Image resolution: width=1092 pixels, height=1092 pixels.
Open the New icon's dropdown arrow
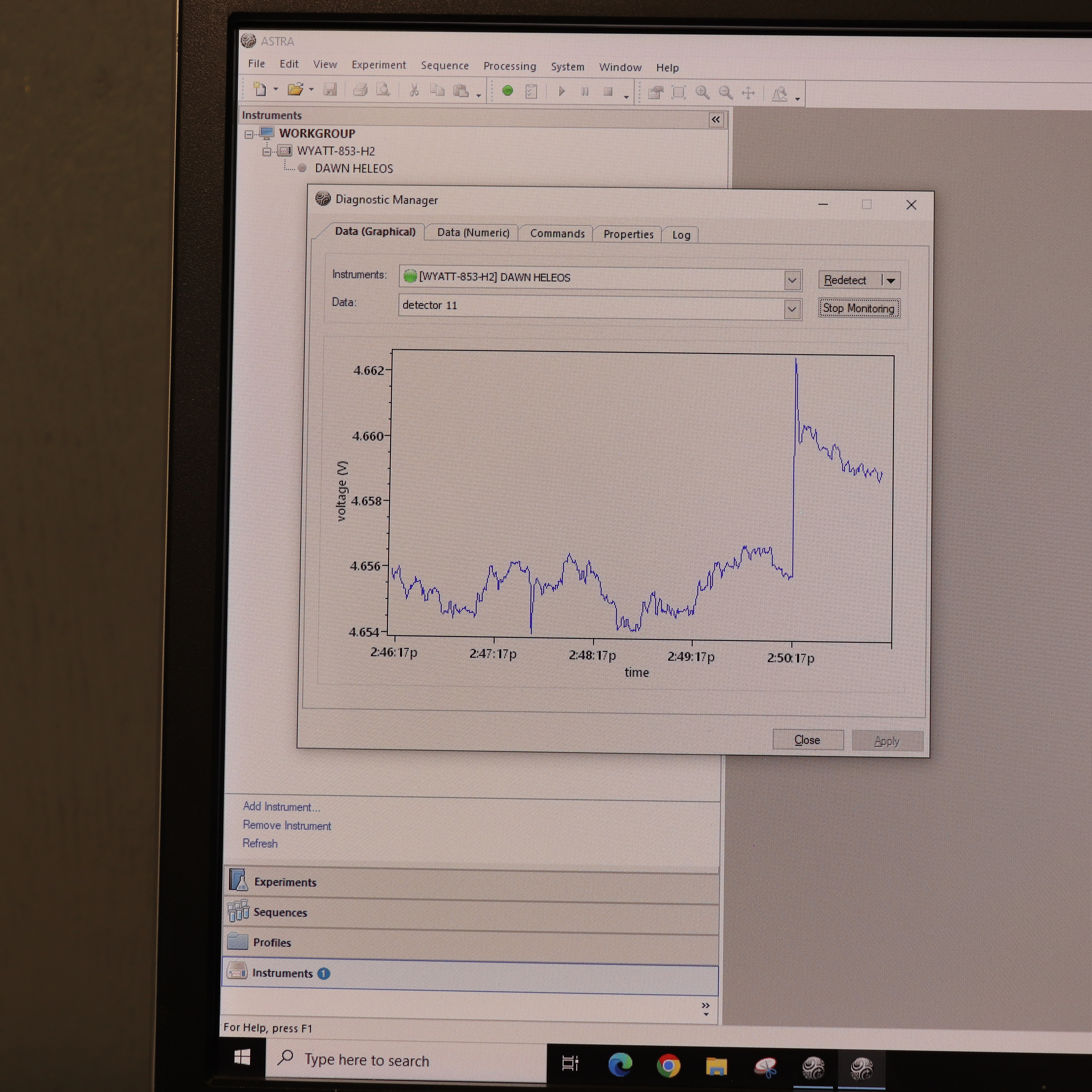(276, 89)
